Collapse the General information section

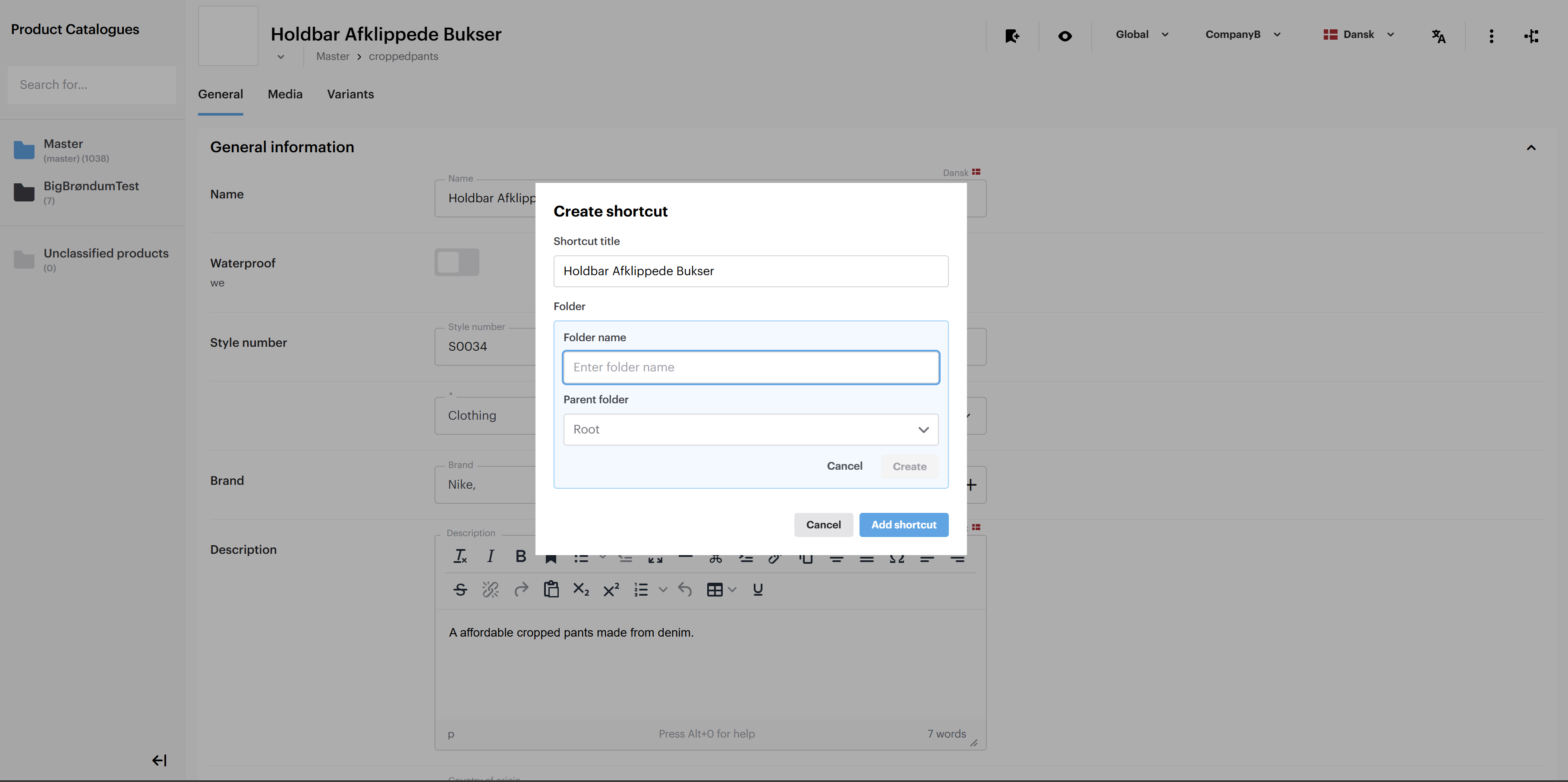[x=1531, y=147]
